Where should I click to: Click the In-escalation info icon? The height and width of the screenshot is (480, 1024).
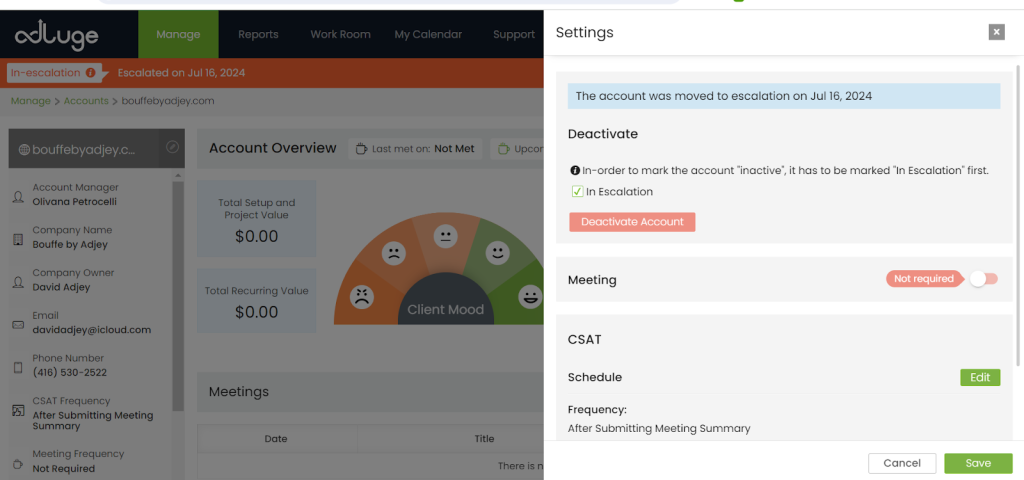91,73
